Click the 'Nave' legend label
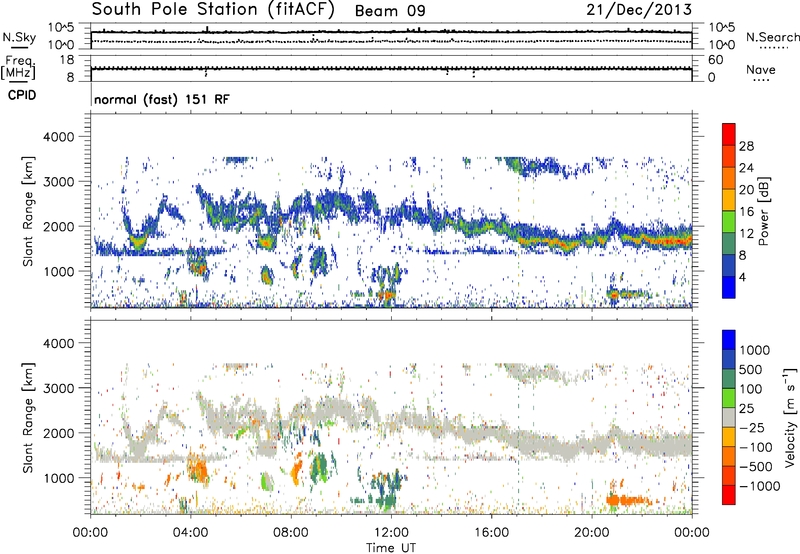Viewport: 800px width, 554px height. pyautogui.click(x=760, y=69)
